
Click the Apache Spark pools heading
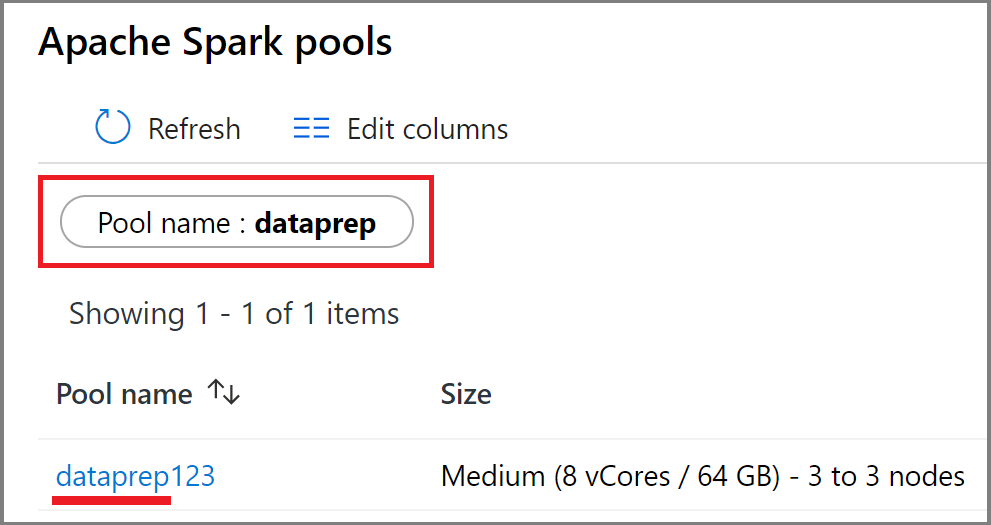click(215, 42)
